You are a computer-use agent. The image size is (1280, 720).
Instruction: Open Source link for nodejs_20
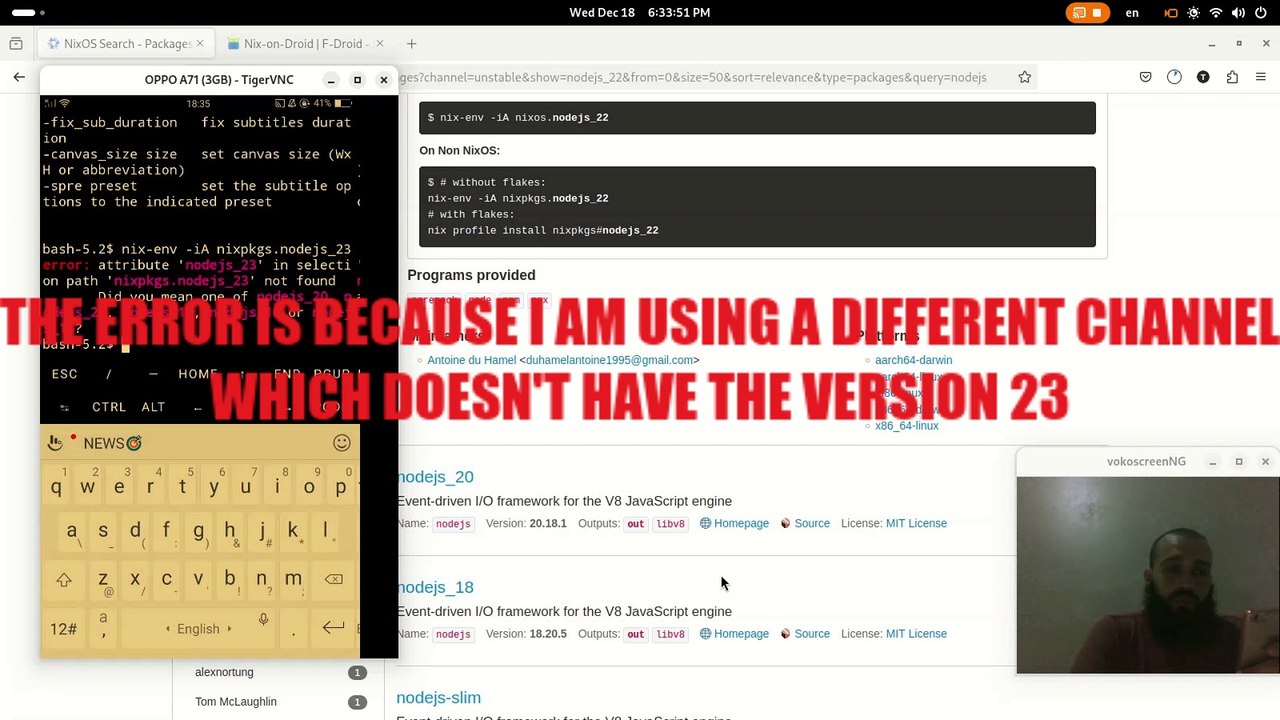tap(805, 523)
